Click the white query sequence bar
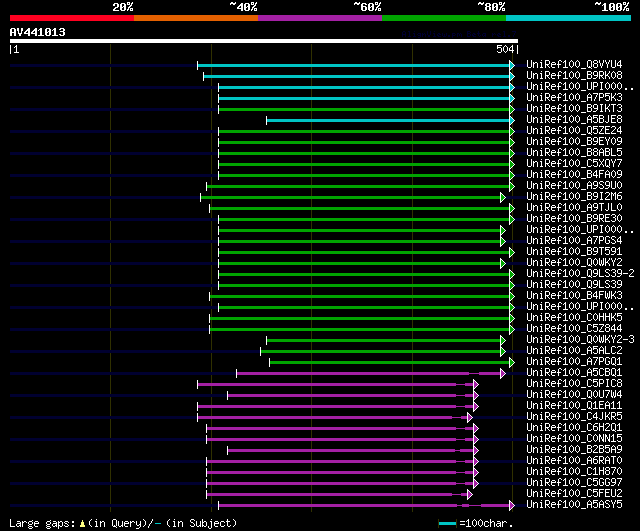This screenshot has height=531, width=640. click(x=264, y=41)
